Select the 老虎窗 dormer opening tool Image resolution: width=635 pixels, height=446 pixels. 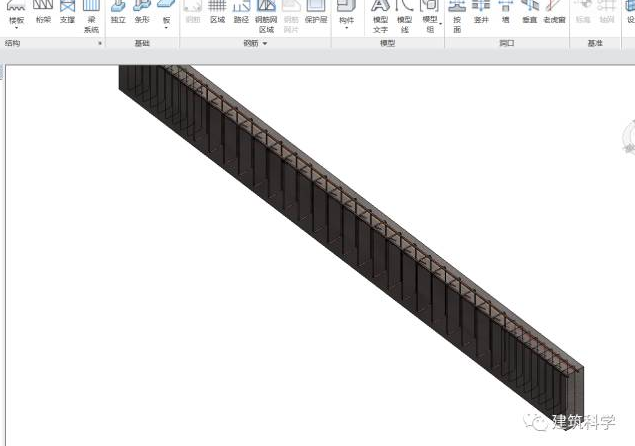pos(554,12)
